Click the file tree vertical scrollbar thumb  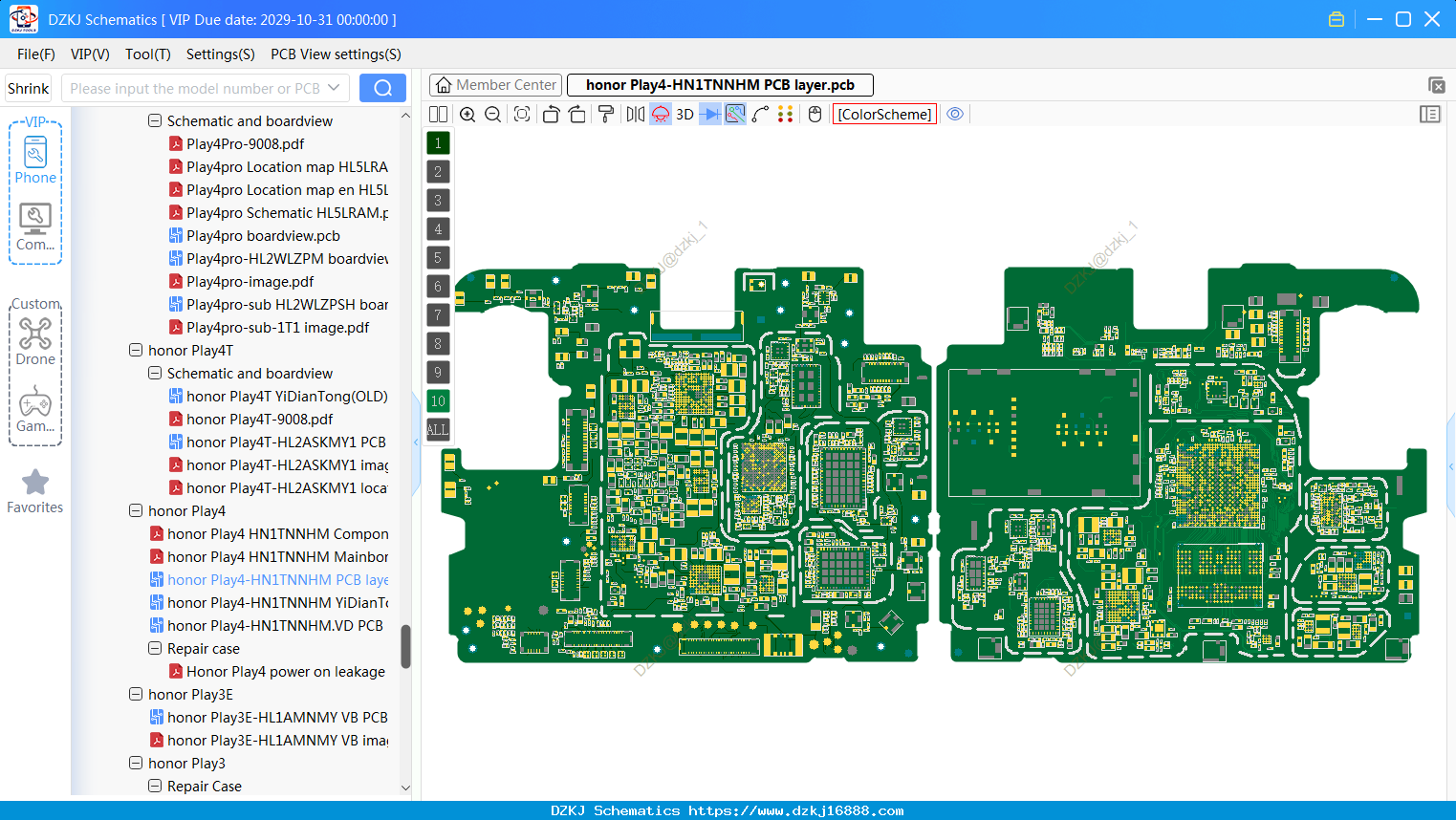[405, 647]
